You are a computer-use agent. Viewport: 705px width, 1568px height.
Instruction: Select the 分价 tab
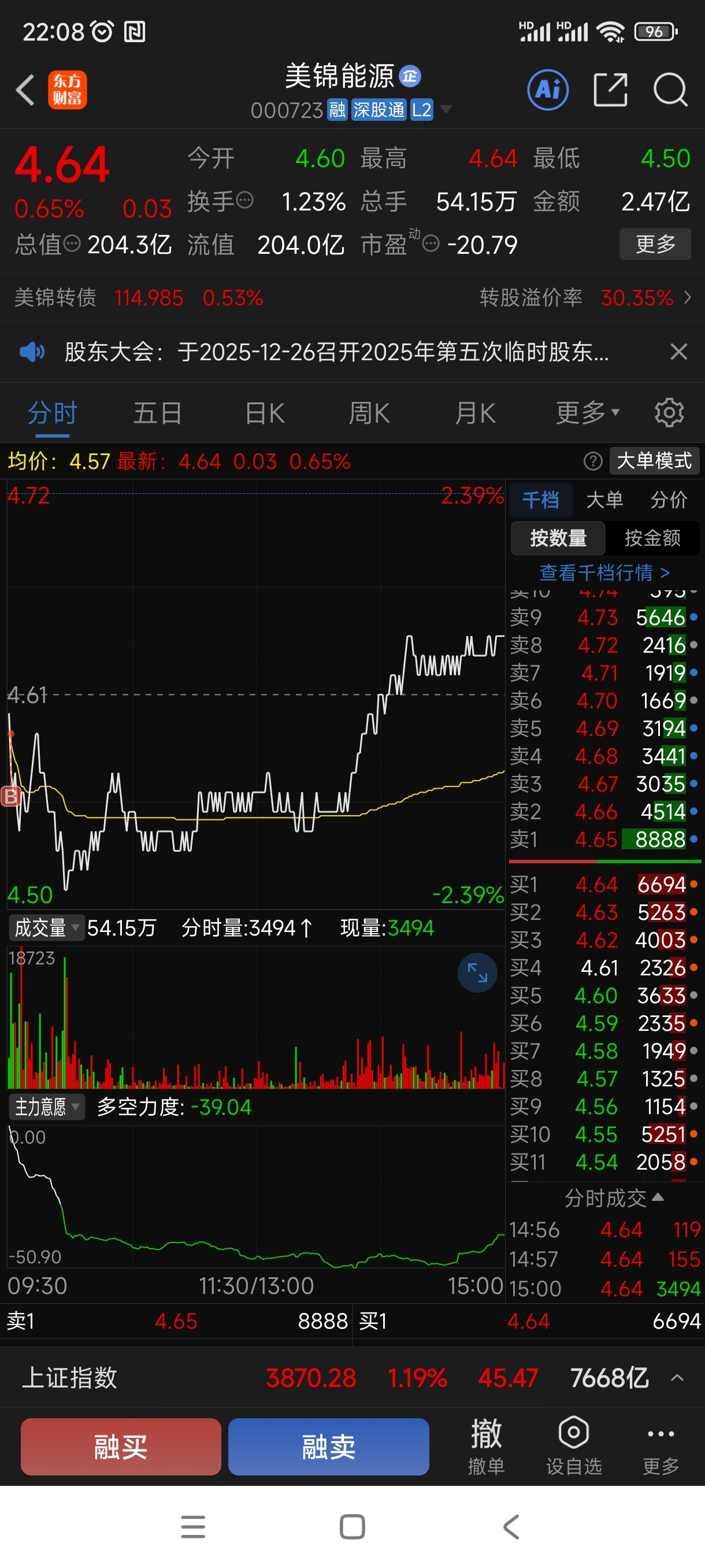[x=669, y=500]
